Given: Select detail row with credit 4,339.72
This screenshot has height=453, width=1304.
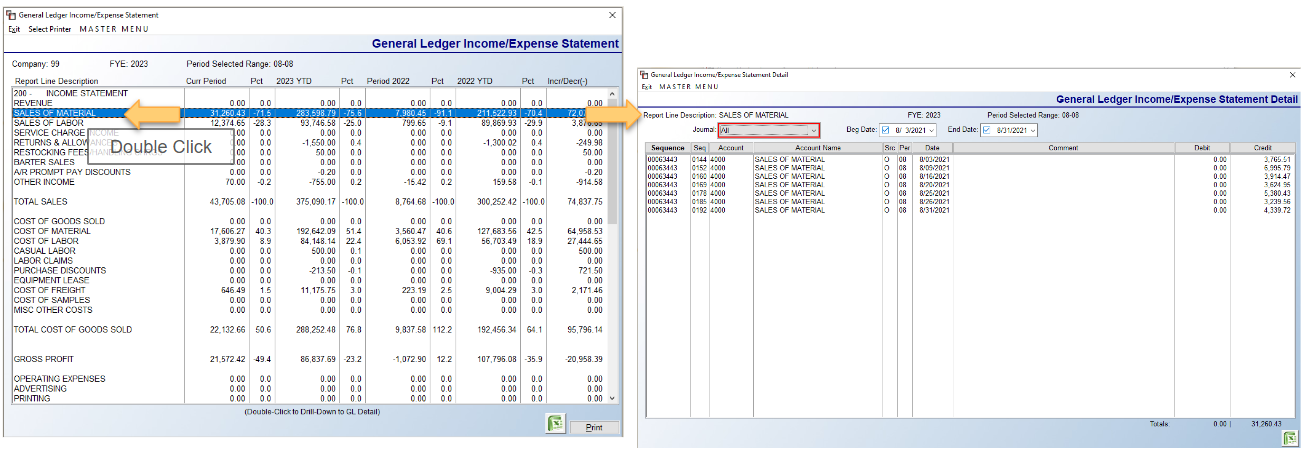Looking at the screenshot, I should pyautogui.click(x=970, y=210).
